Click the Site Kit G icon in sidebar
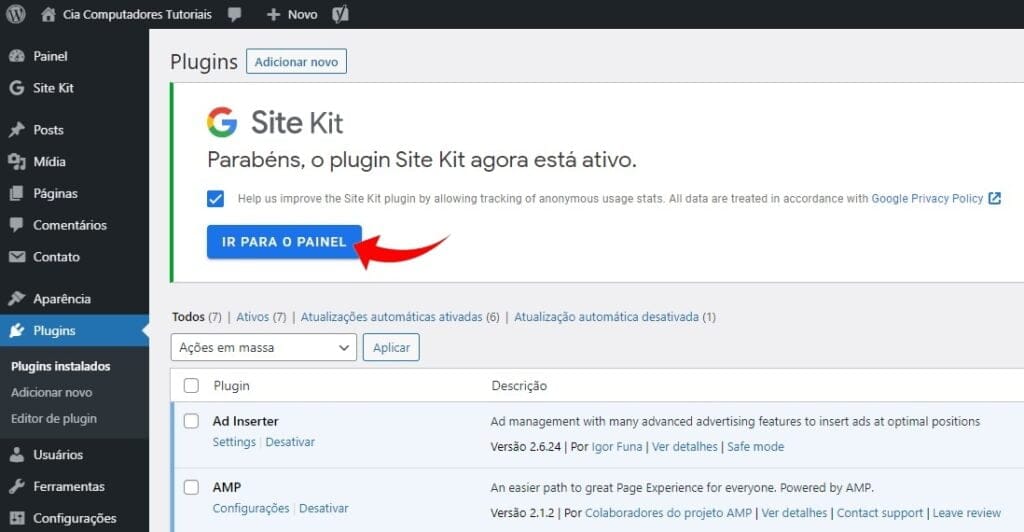 [x=16, y=88]
